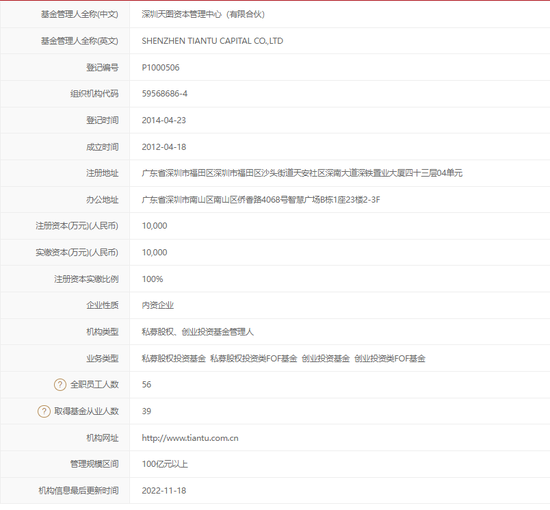Click the 注册资本实缴比例 label
The height and width of the screenshot is (510, 550).
click(86, 279)
